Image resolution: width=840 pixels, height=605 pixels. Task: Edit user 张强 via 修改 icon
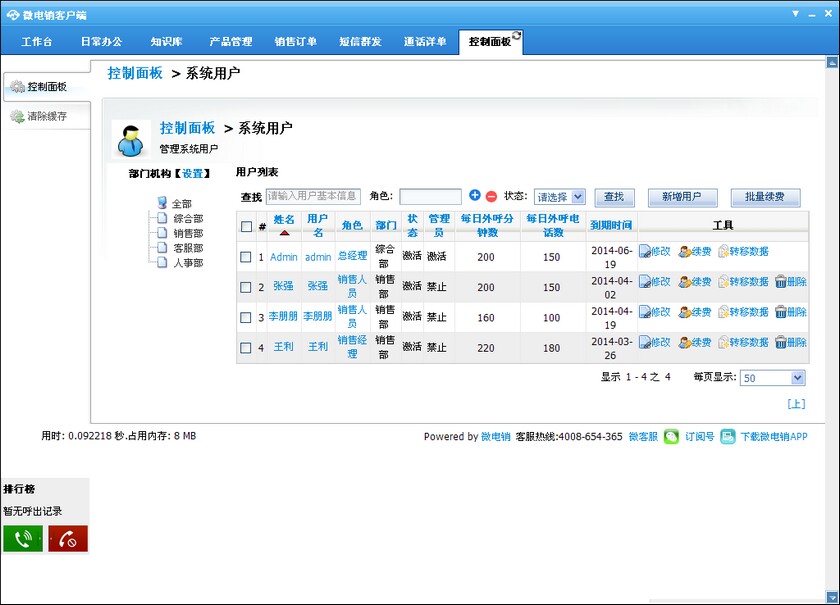pyautogui.click(x=645, y=281)
